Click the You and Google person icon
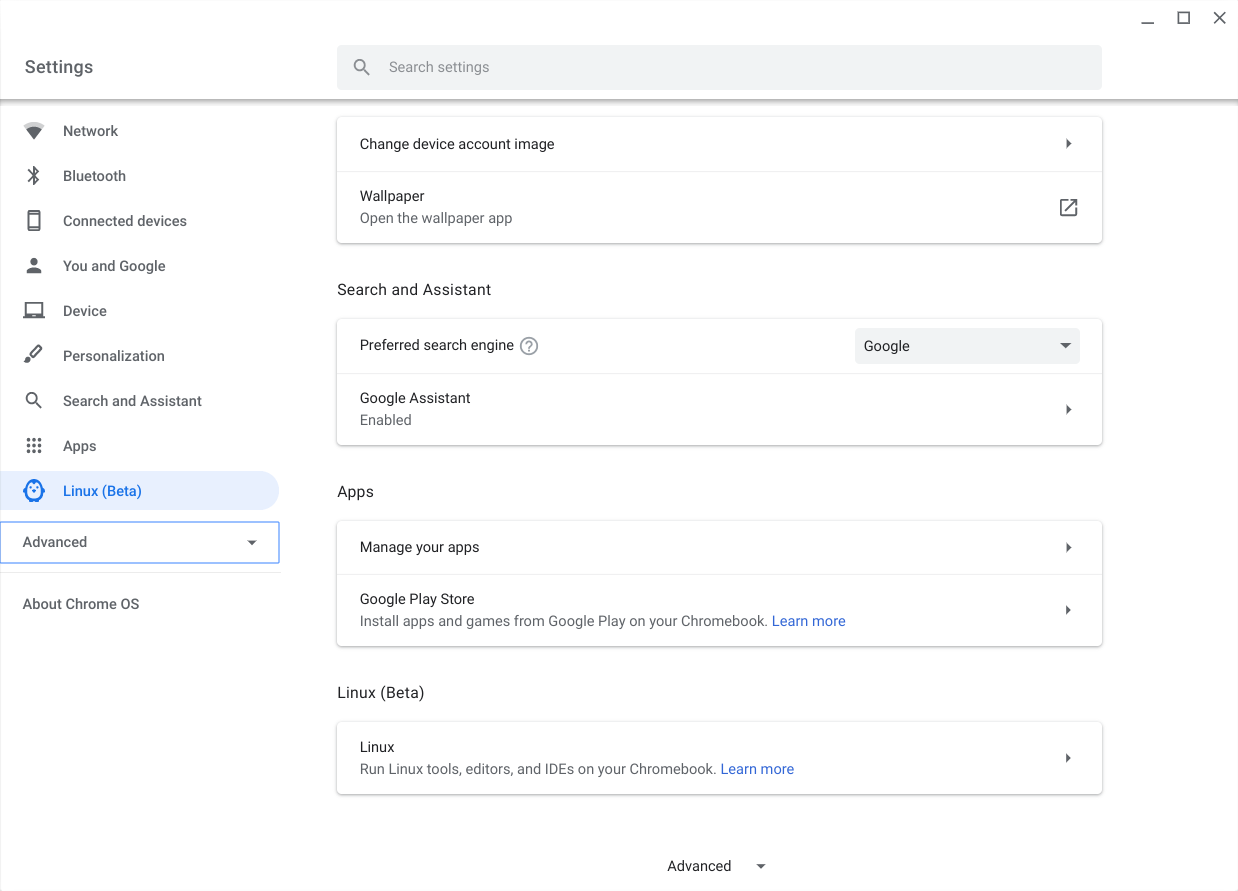1238x891 pixels. pos(34,266)
